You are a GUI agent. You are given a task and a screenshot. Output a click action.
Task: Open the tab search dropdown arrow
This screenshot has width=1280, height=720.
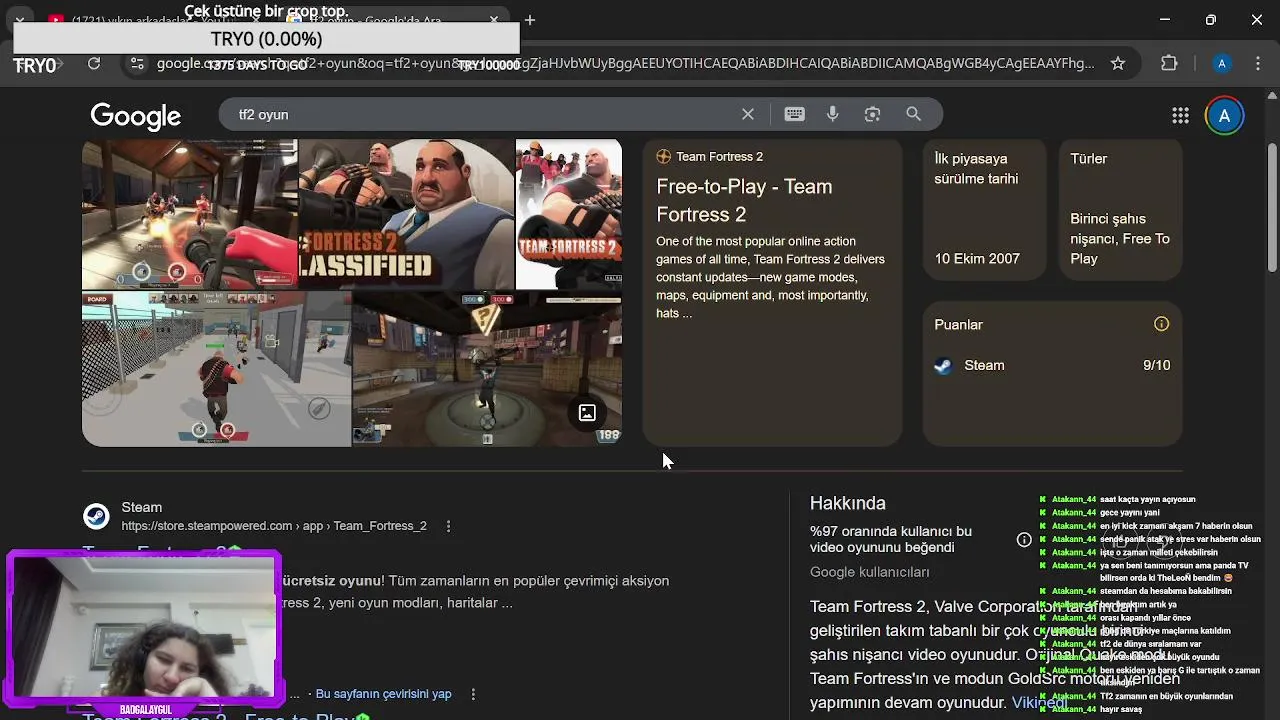[19, 20]
